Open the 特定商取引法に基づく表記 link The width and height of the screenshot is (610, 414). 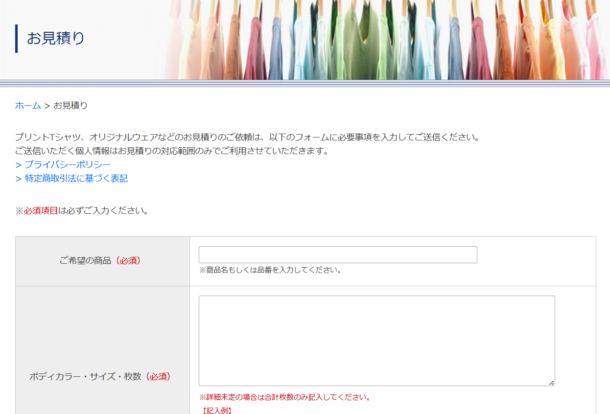[76, 178]
